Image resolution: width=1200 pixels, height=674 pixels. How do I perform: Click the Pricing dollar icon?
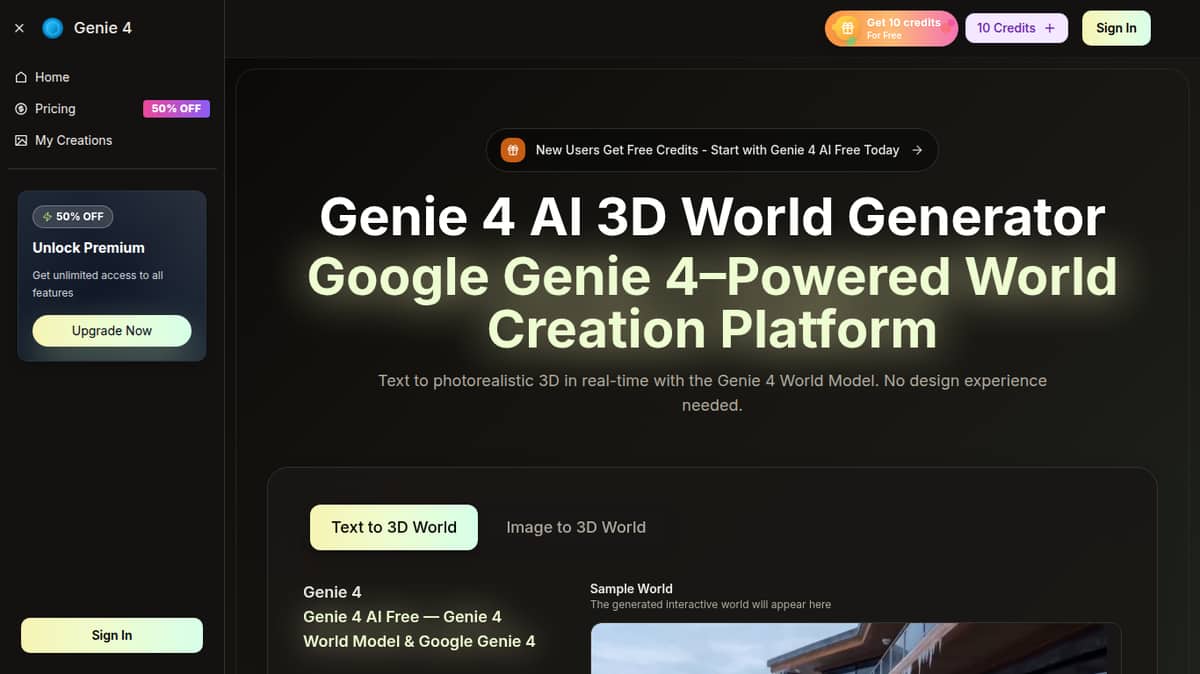[21, 109]
